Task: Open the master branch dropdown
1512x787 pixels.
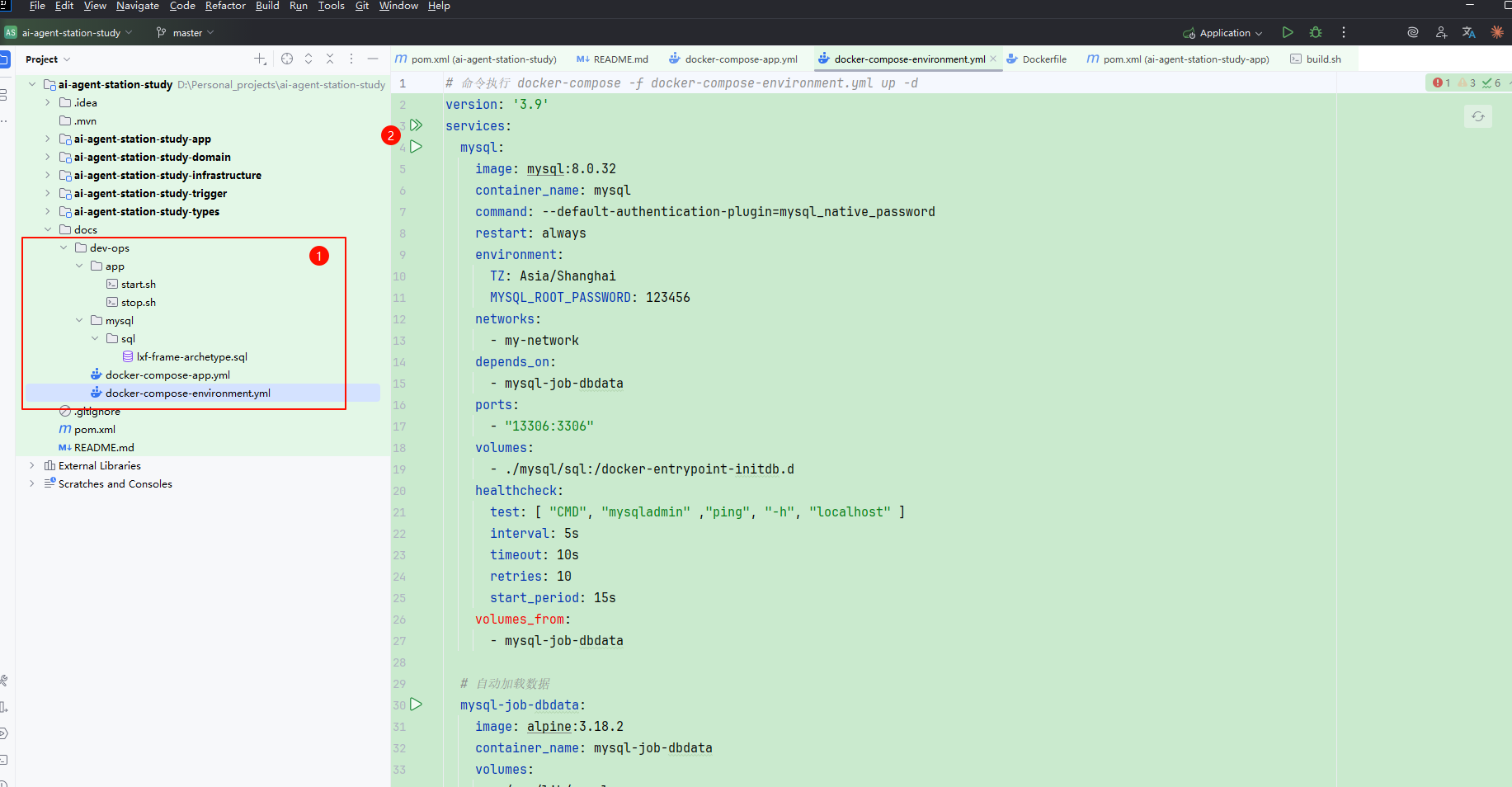Action: point(186,33)
